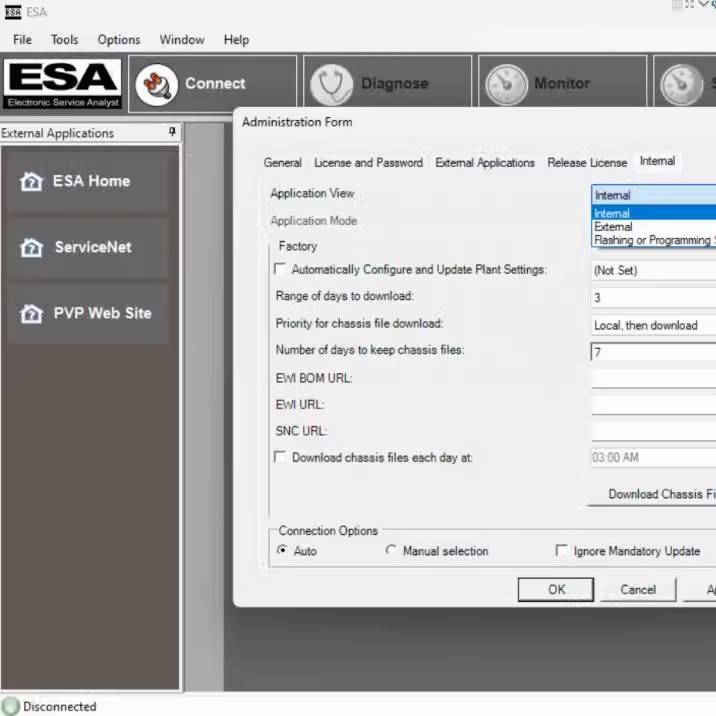Click the PVP Web Site icon

click(x=32, y=313)
